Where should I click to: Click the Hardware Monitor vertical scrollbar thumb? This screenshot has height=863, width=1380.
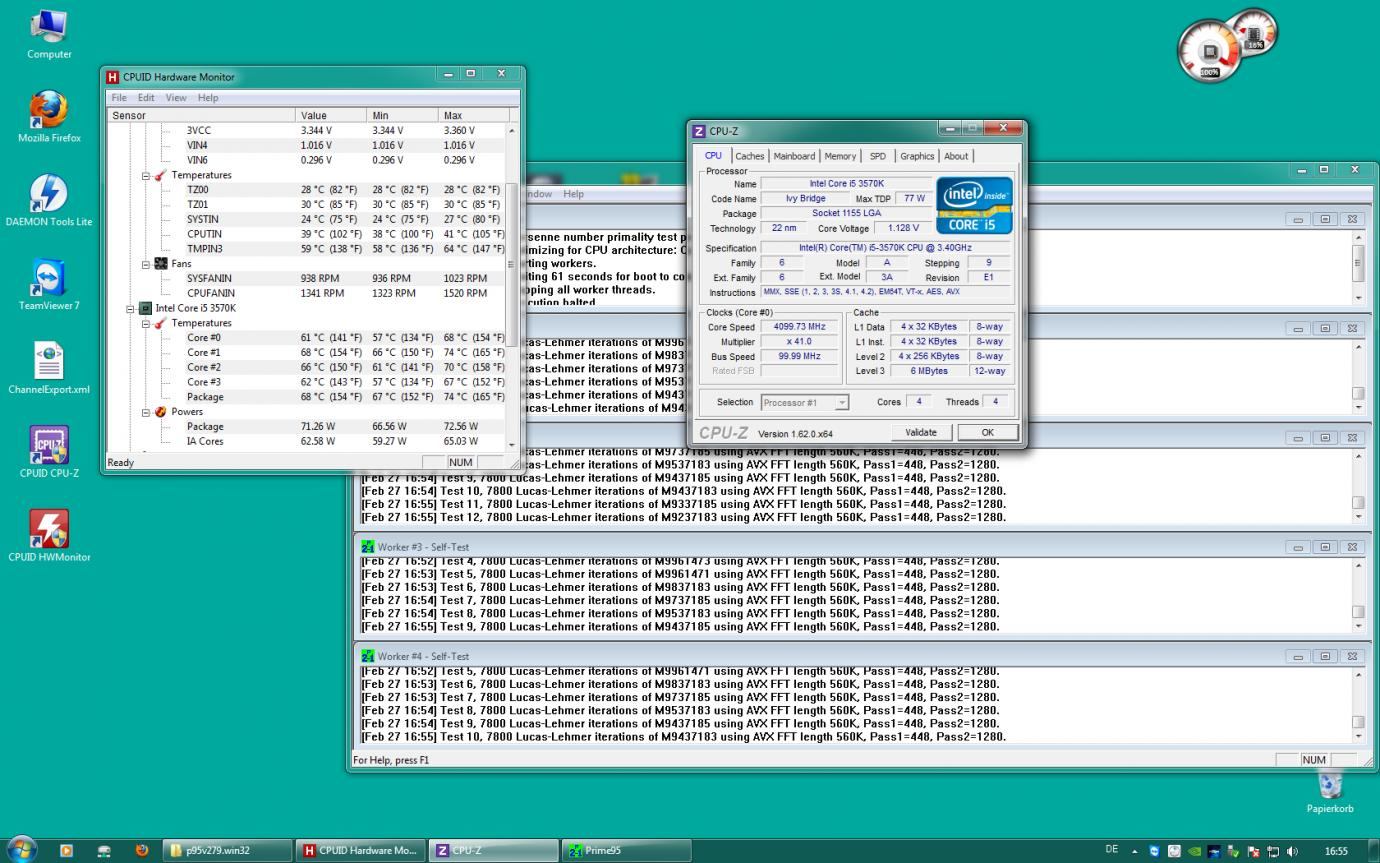pyautogui.click(x=513, y=263)
